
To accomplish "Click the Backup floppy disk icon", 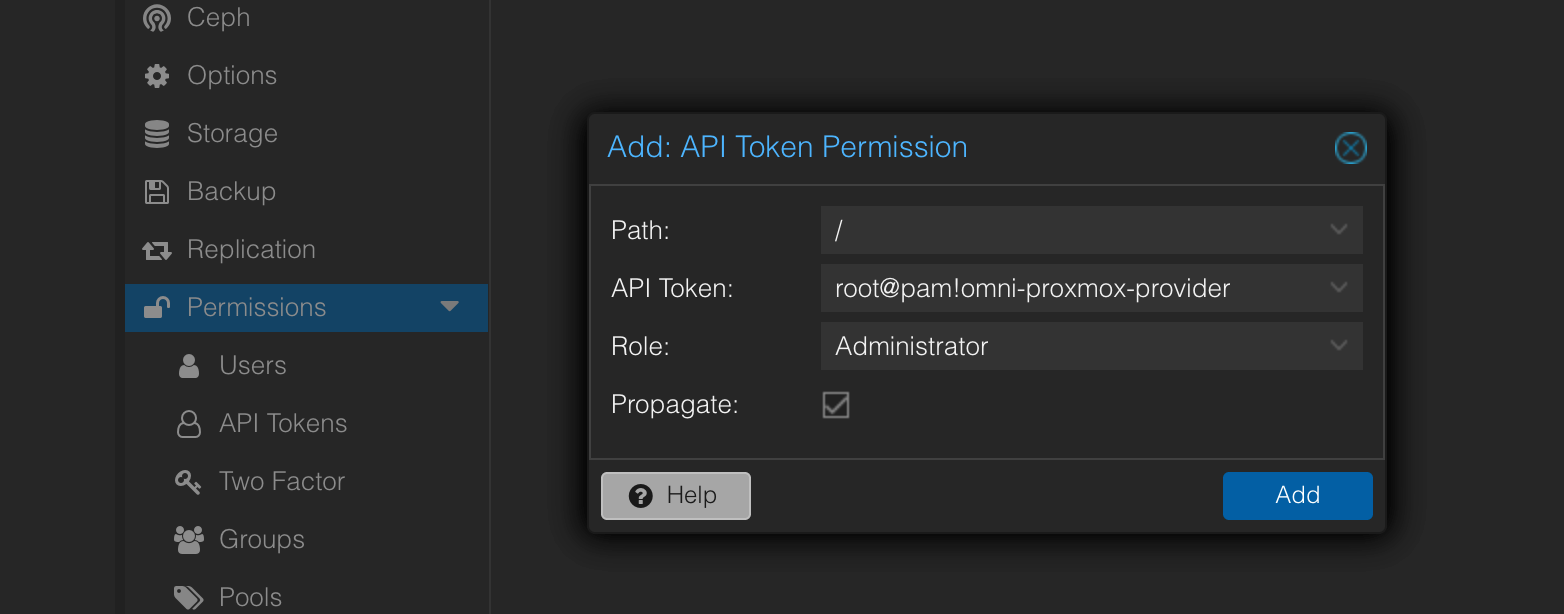I will pyautogui.click(x=157, y=191).
